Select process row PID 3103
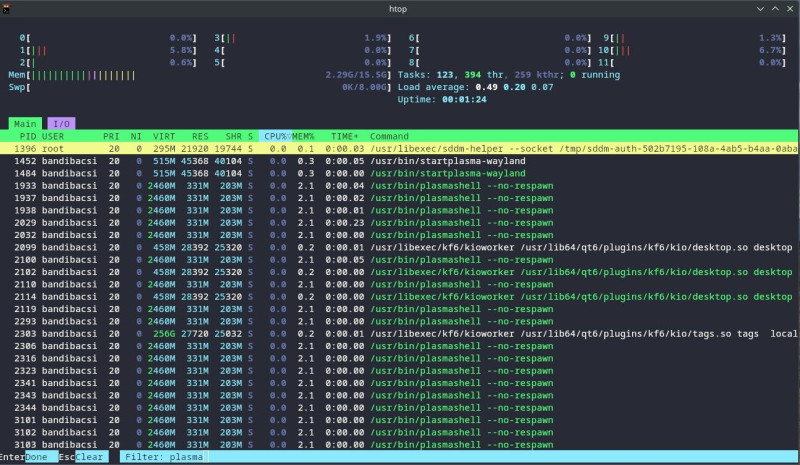 pos(400,445)
